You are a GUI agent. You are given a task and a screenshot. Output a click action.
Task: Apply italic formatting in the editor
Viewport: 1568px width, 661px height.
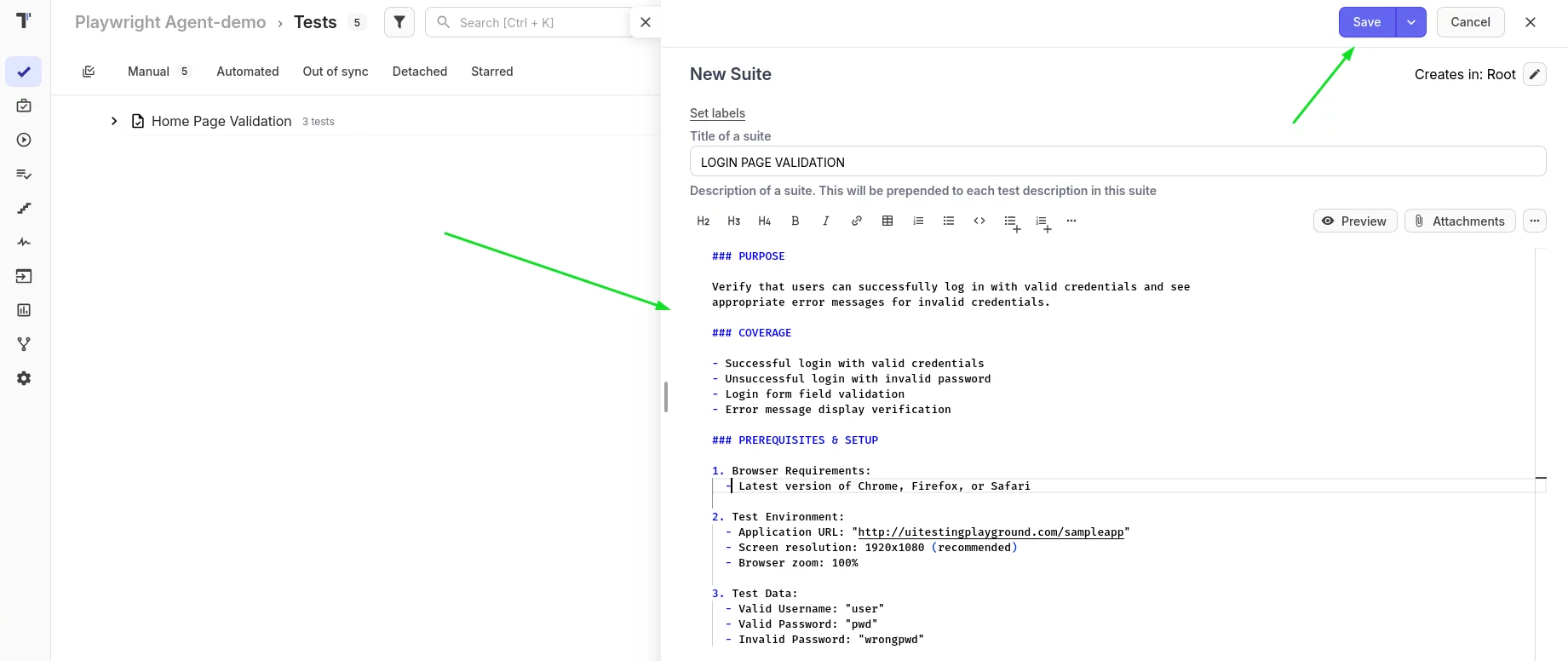tap(826, 221)
